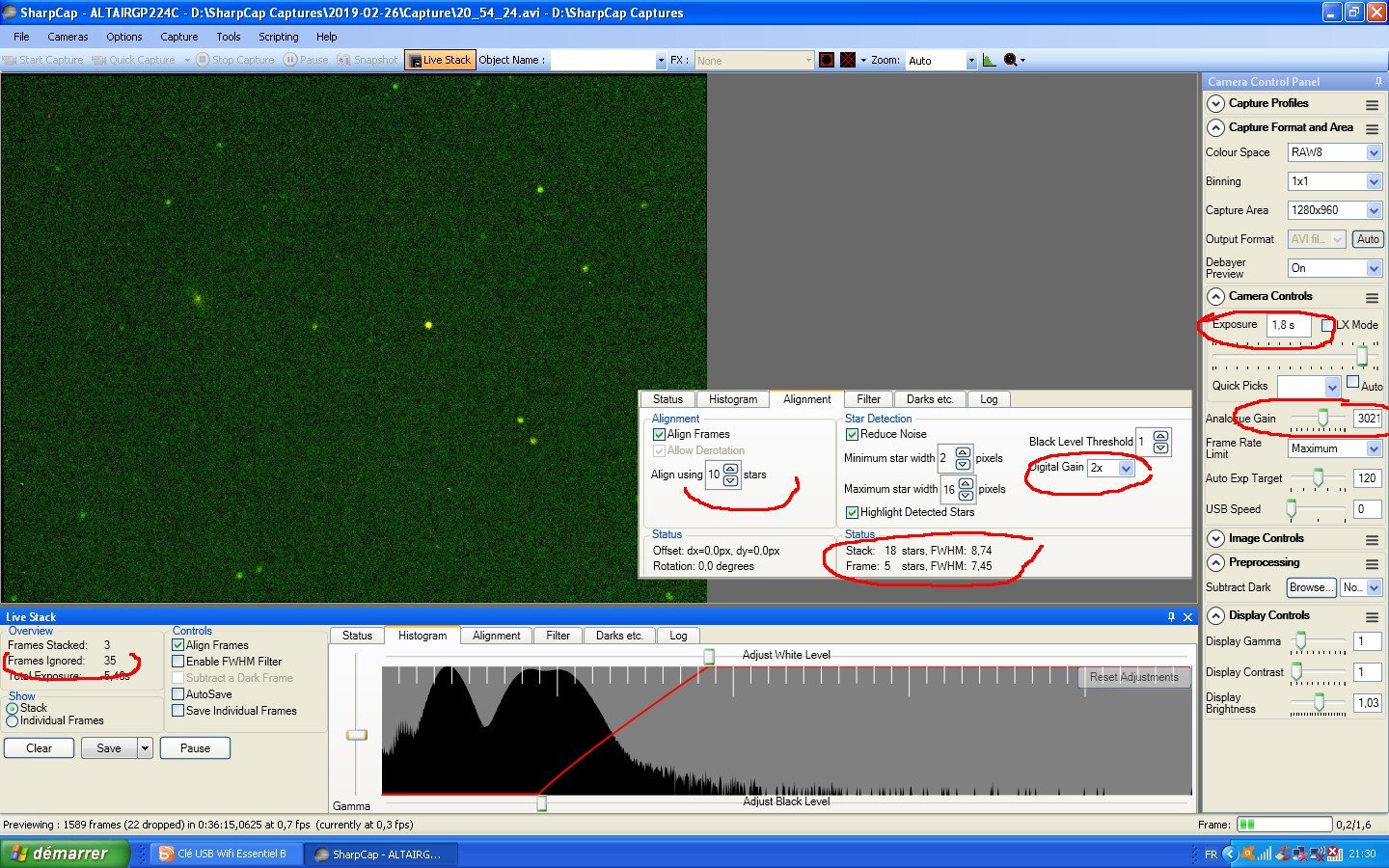Viewport: 1389px width, 868px height.
Task: Click the red square frame toolbar icon
Action: 827,60
